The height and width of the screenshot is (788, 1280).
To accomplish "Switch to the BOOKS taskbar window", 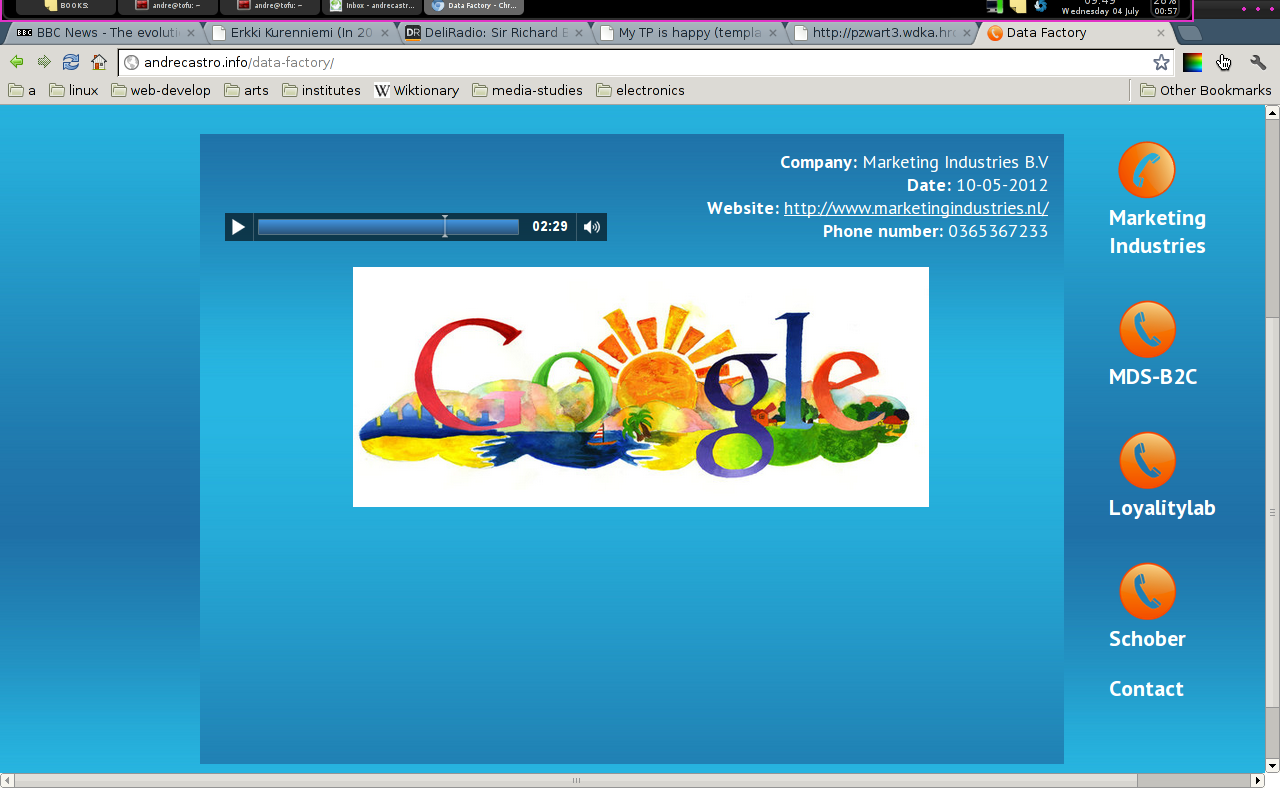I will (65, 6).
